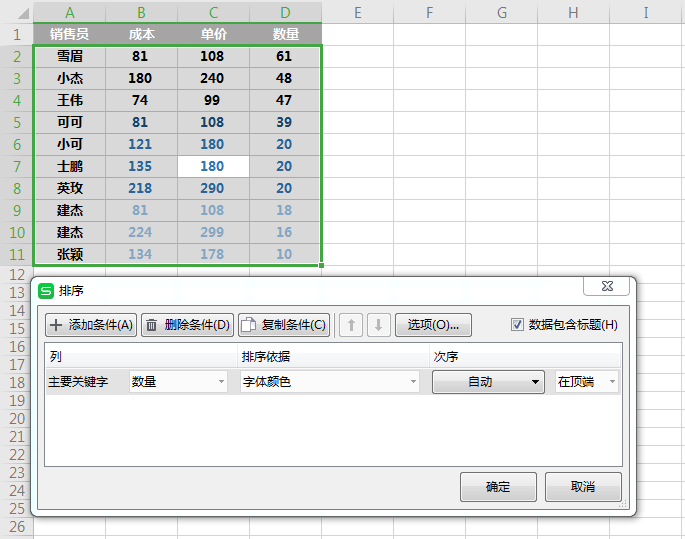Move the sort condition up with up arrow

[x=351, y=325]
